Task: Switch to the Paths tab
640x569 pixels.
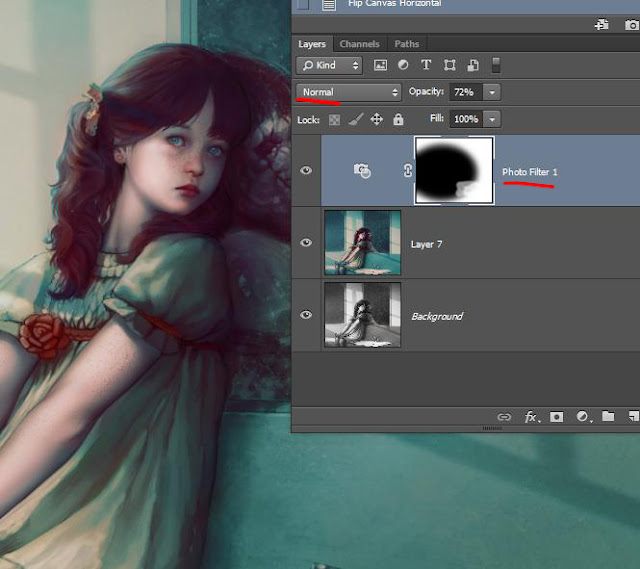Action: click(x=407, y=44)
